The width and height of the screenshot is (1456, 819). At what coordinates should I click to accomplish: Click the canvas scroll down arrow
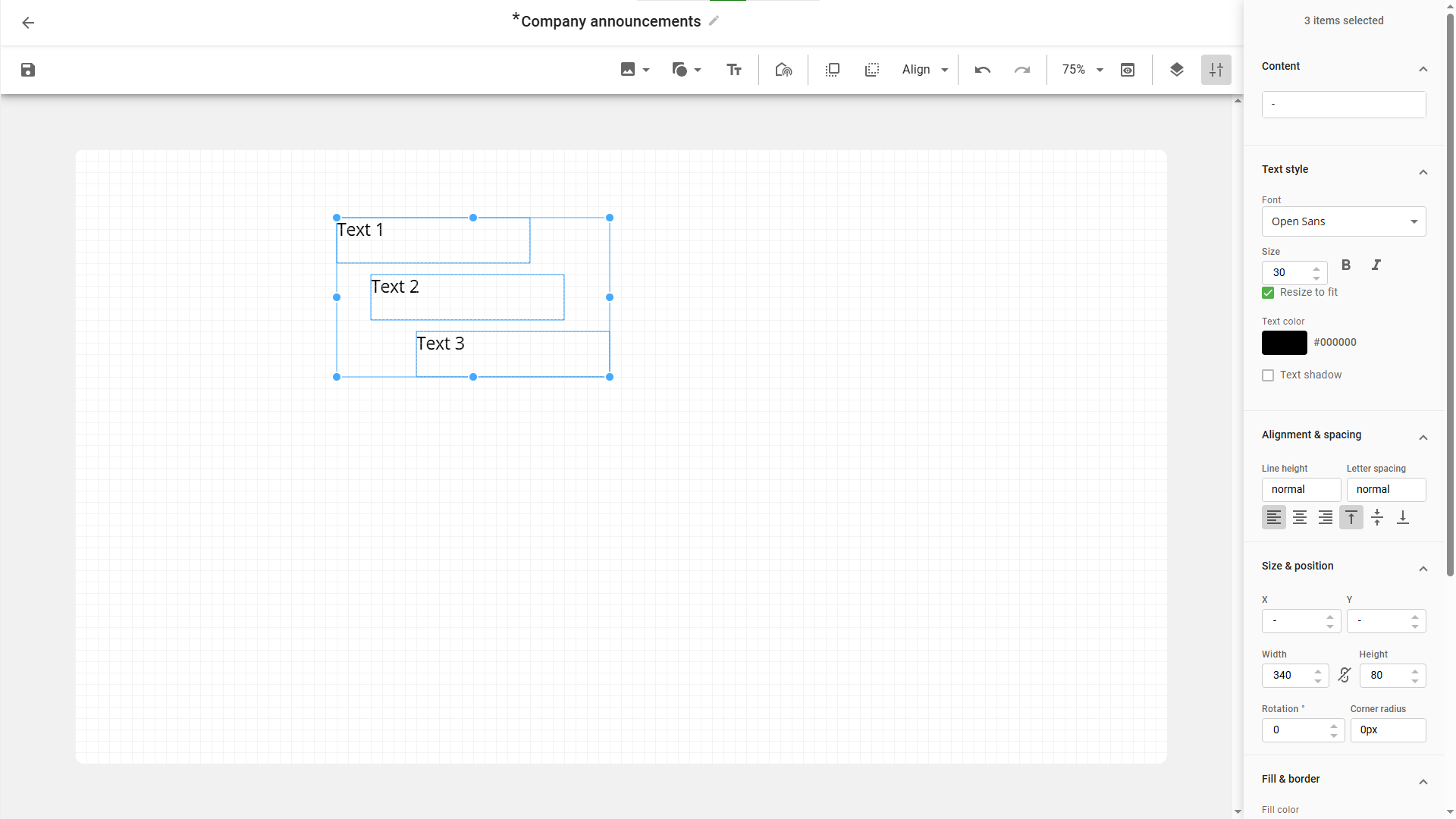pos(1238,811)
